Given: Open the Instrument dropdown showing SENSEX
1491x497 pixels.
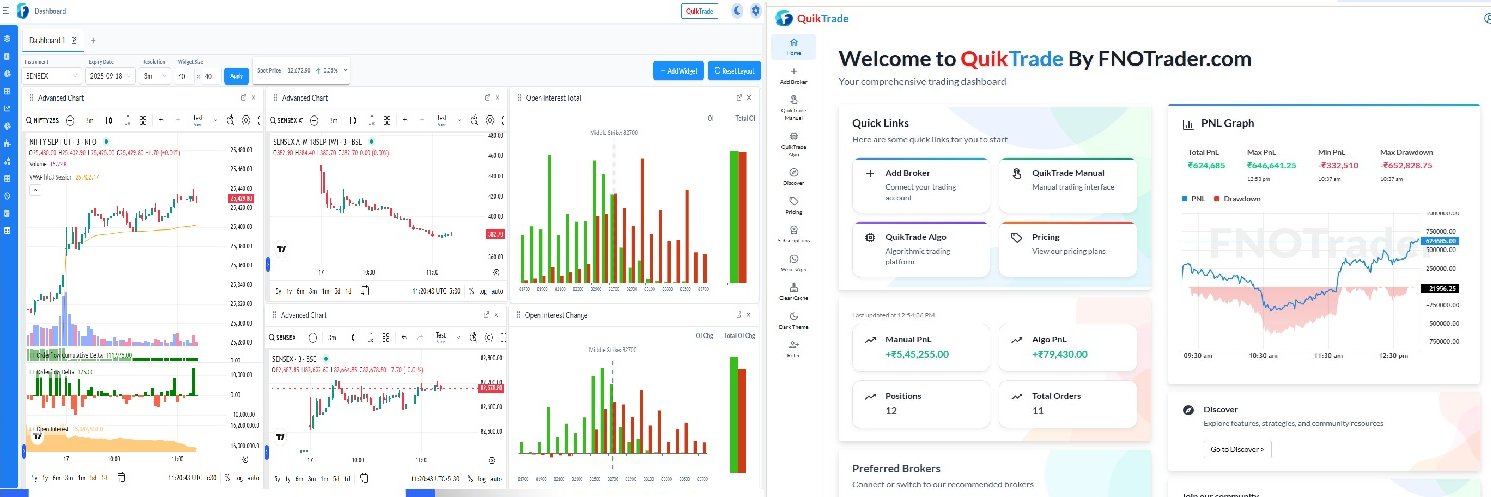Looking at the screenshot, I should coord(52,76).
